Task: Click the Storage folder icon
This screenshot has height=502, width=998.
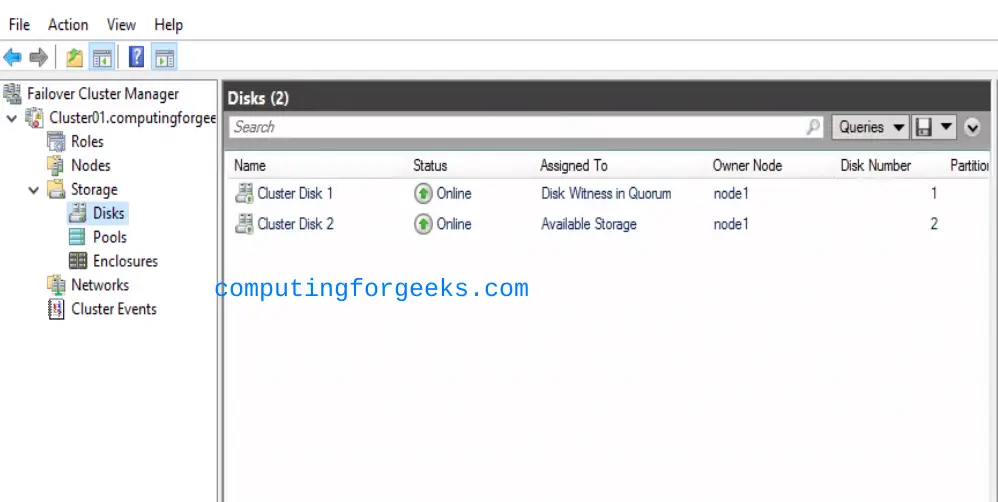Action: 56,189
